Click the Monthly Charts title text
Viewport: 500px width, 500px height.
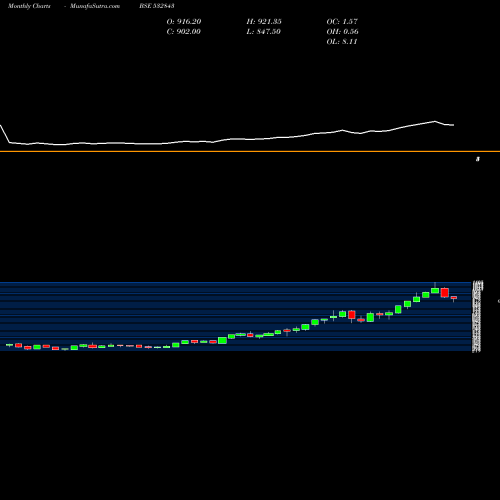[x=29, y=6]
